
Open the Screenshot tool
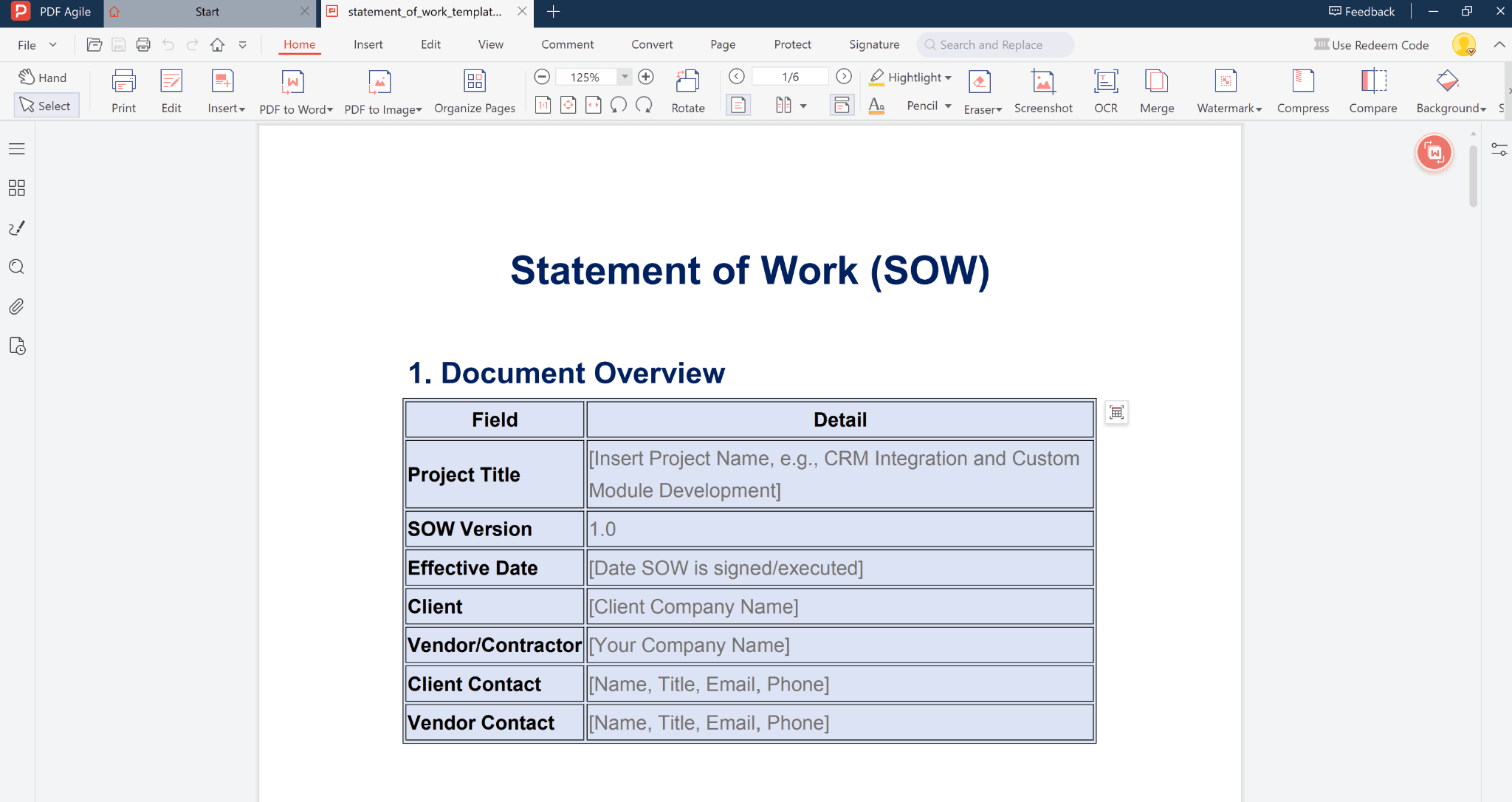[x=1042, y=82]
